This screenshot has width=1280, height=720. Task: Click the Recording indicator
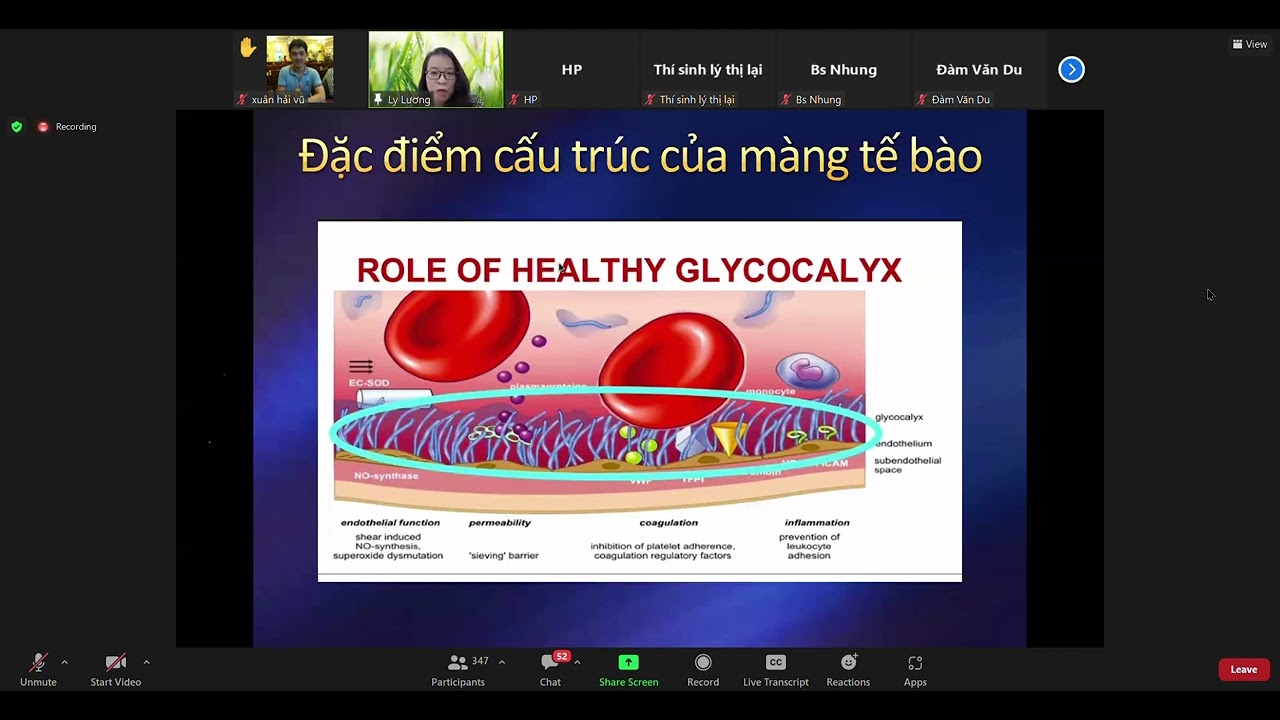click(67, 127)
